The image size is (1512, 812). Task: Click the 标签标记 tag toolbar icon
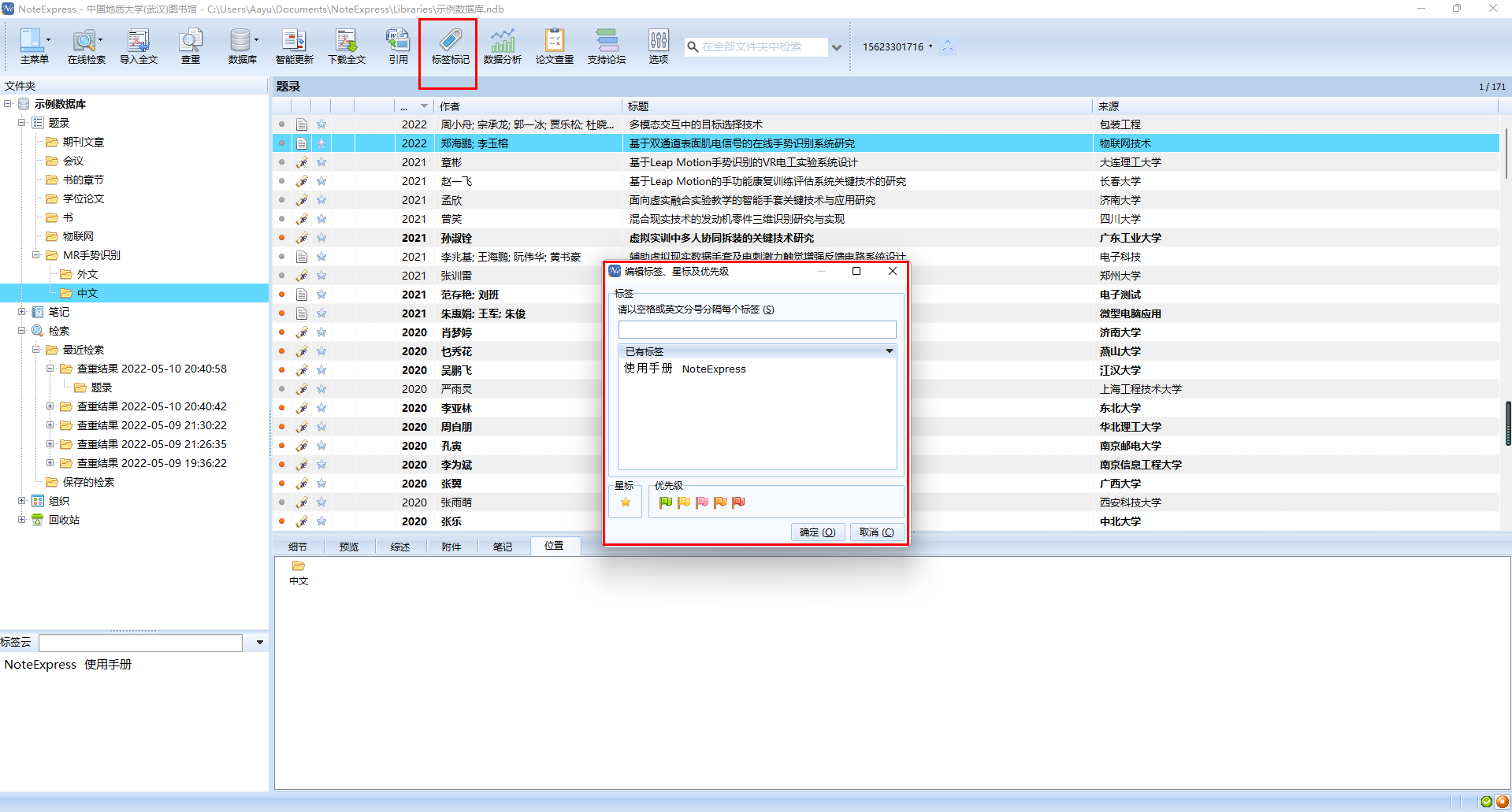[450, 46]
